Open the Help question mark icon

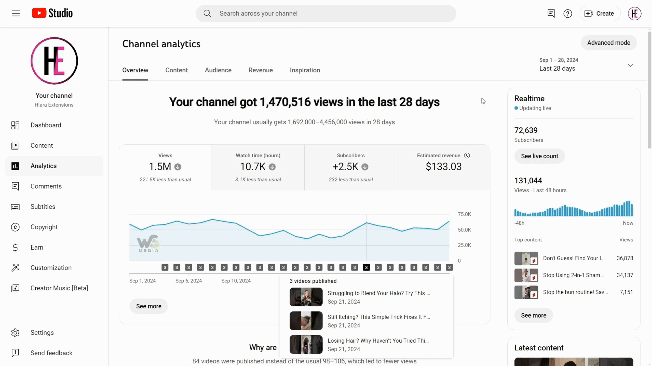568,14
